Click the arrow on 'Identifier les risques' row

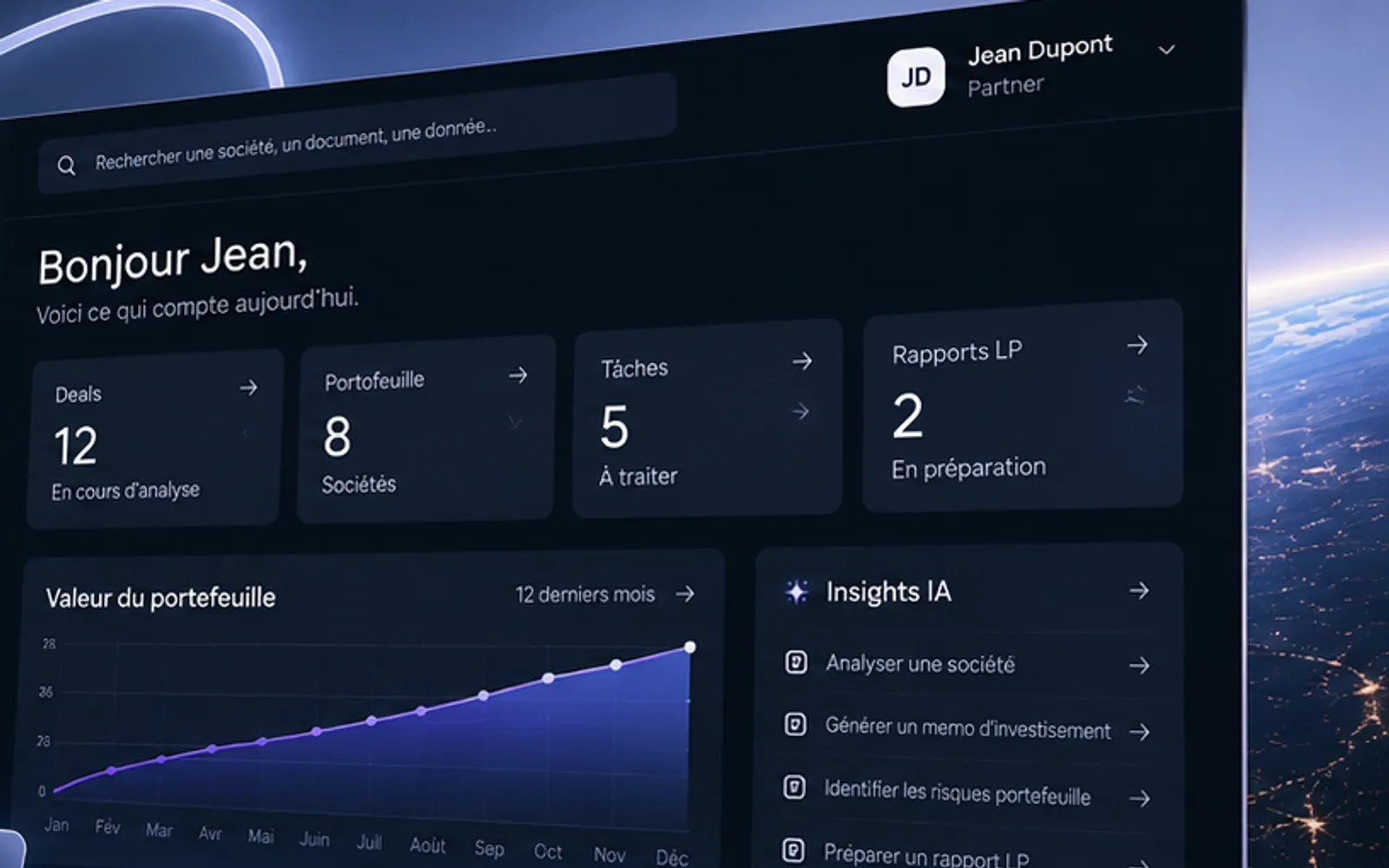pyautogui.click(x=1139, y=799)
